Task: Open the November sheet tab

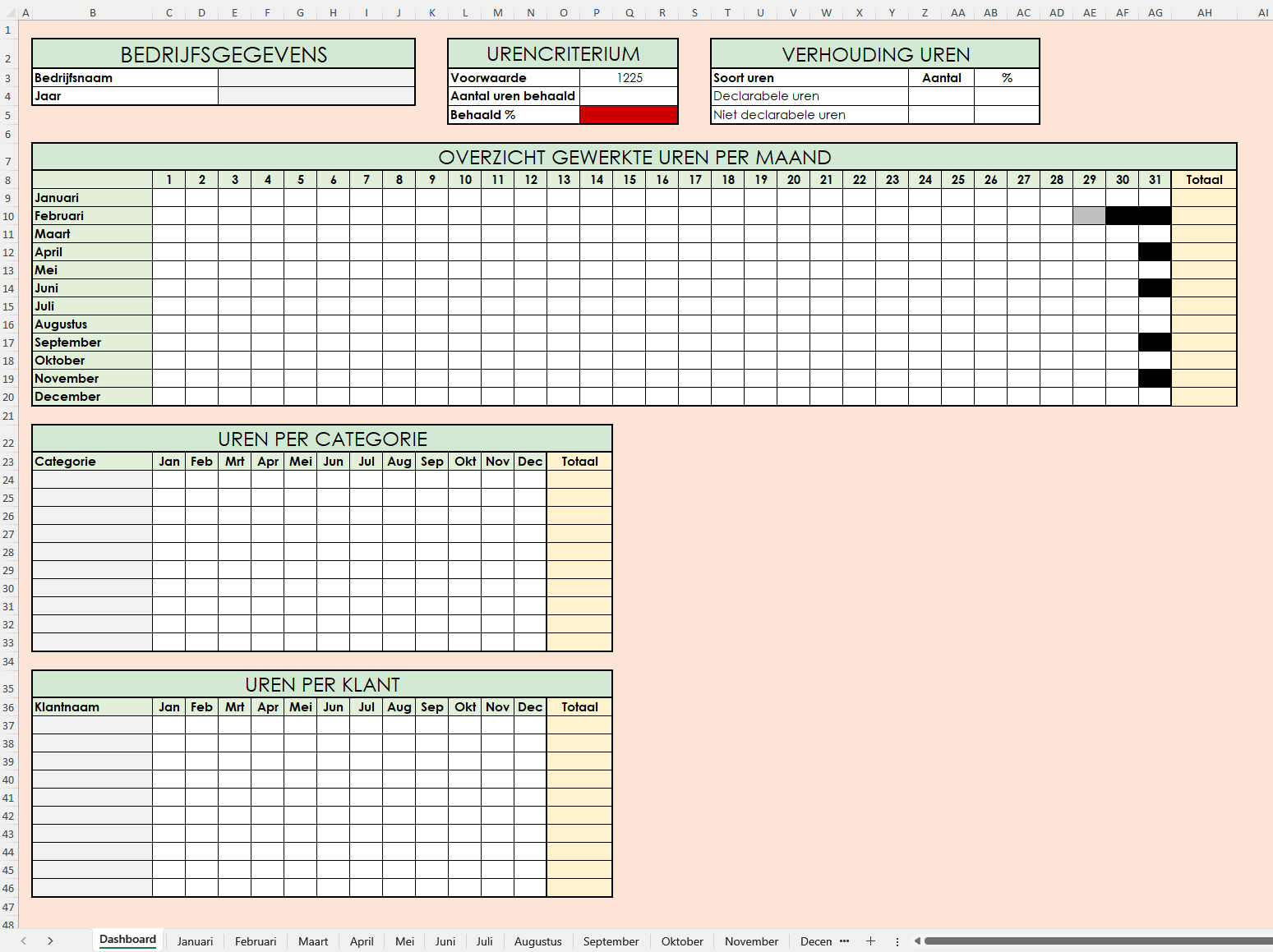Action: (750, 941)
